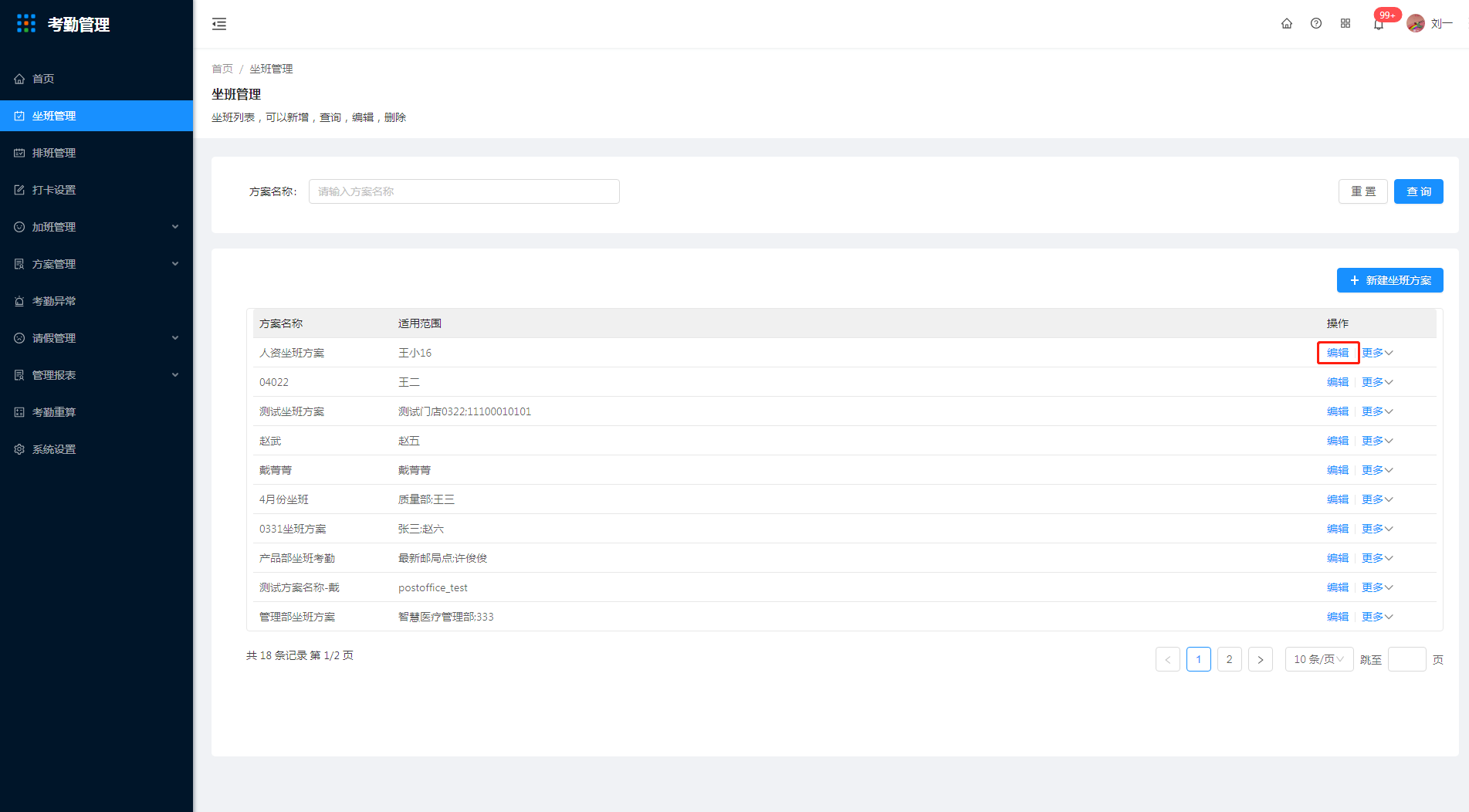
Task: Expand the 管理报表 submenu chevron
Action: 175,375
